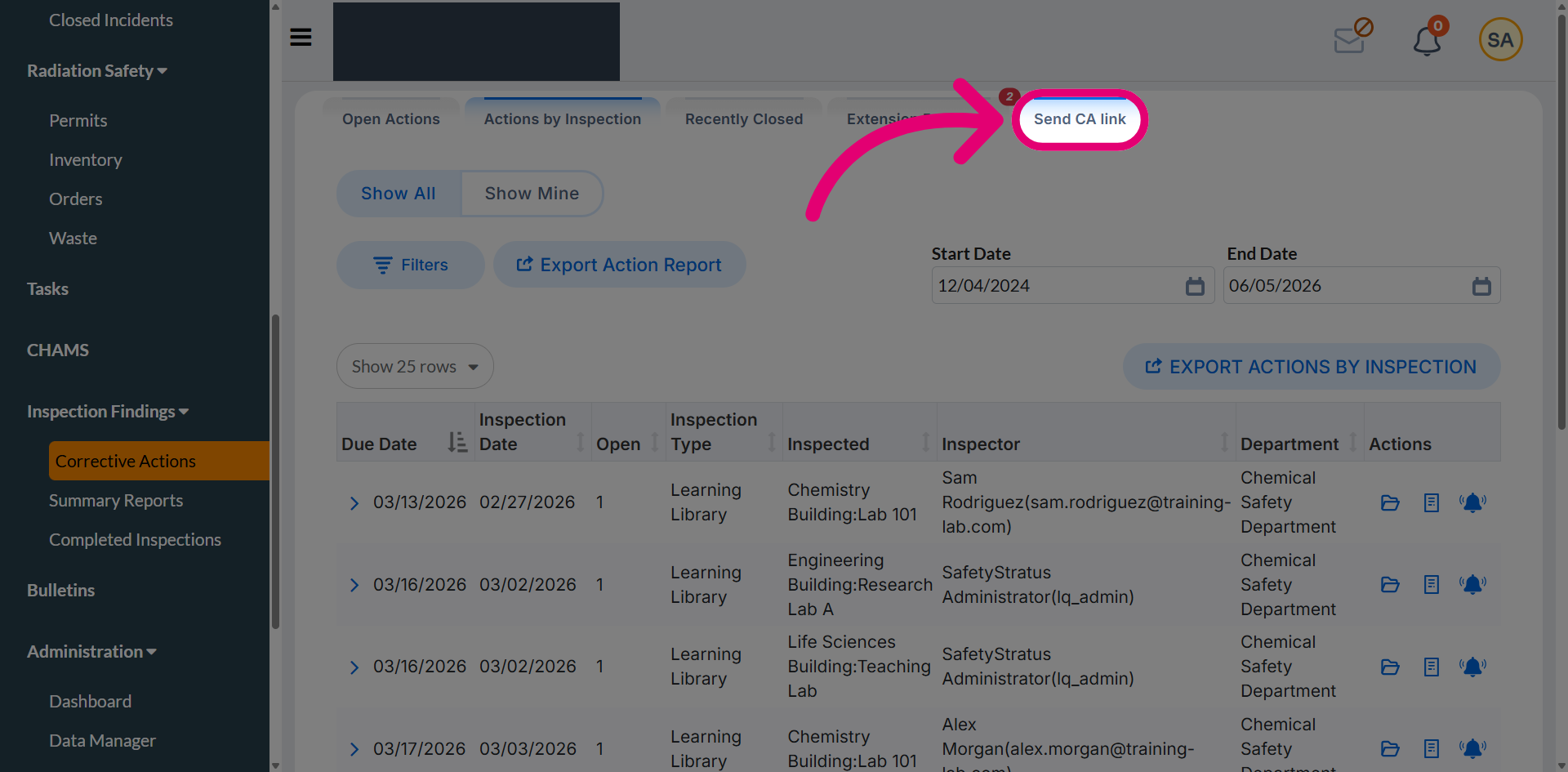Switch to Actions by Inspection tab
Viewport: 1568px width, 772px height.
coord(563,119)
